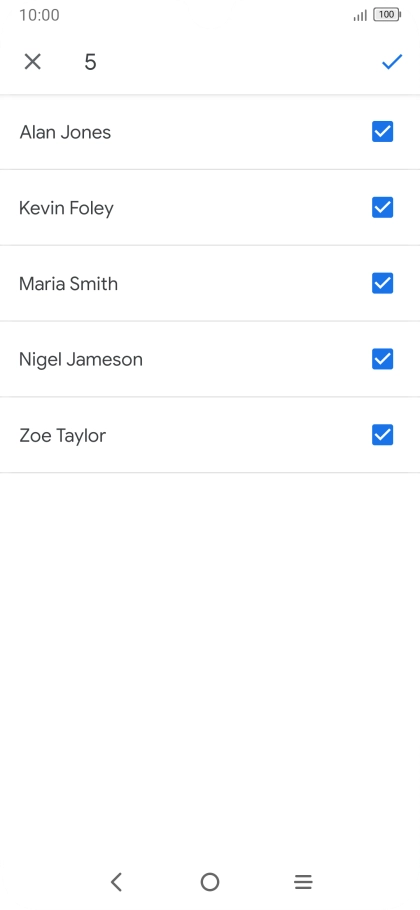Tap the Maria Smith contact name
420x910 pixels.
click(x=68, y=284)
